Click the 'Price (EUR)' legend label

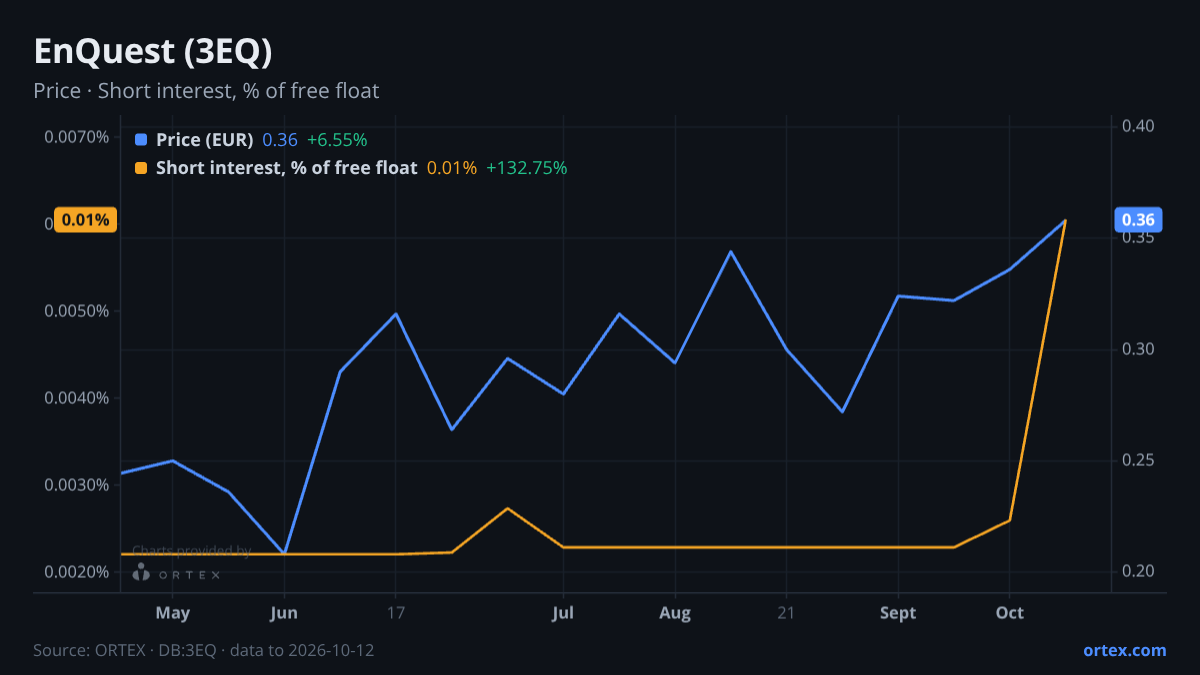(205, 140)
